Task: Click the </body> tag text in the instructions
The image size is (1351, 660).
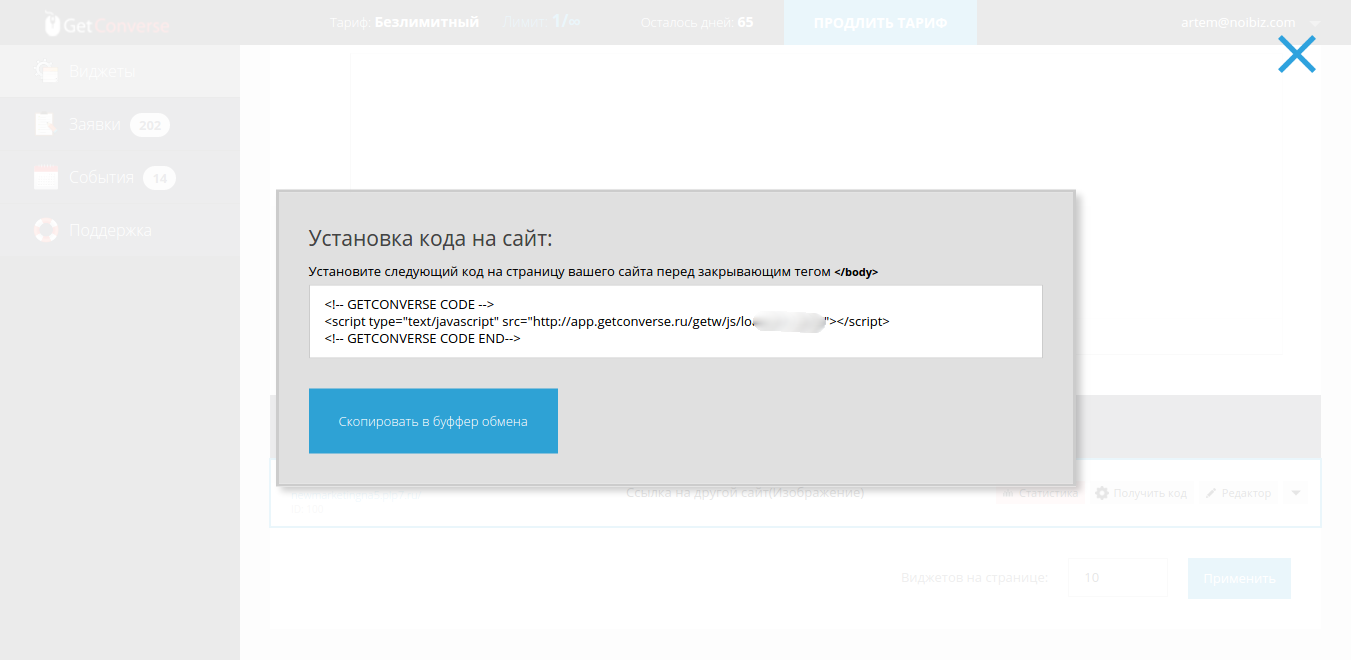Action: tap(856, 272)
